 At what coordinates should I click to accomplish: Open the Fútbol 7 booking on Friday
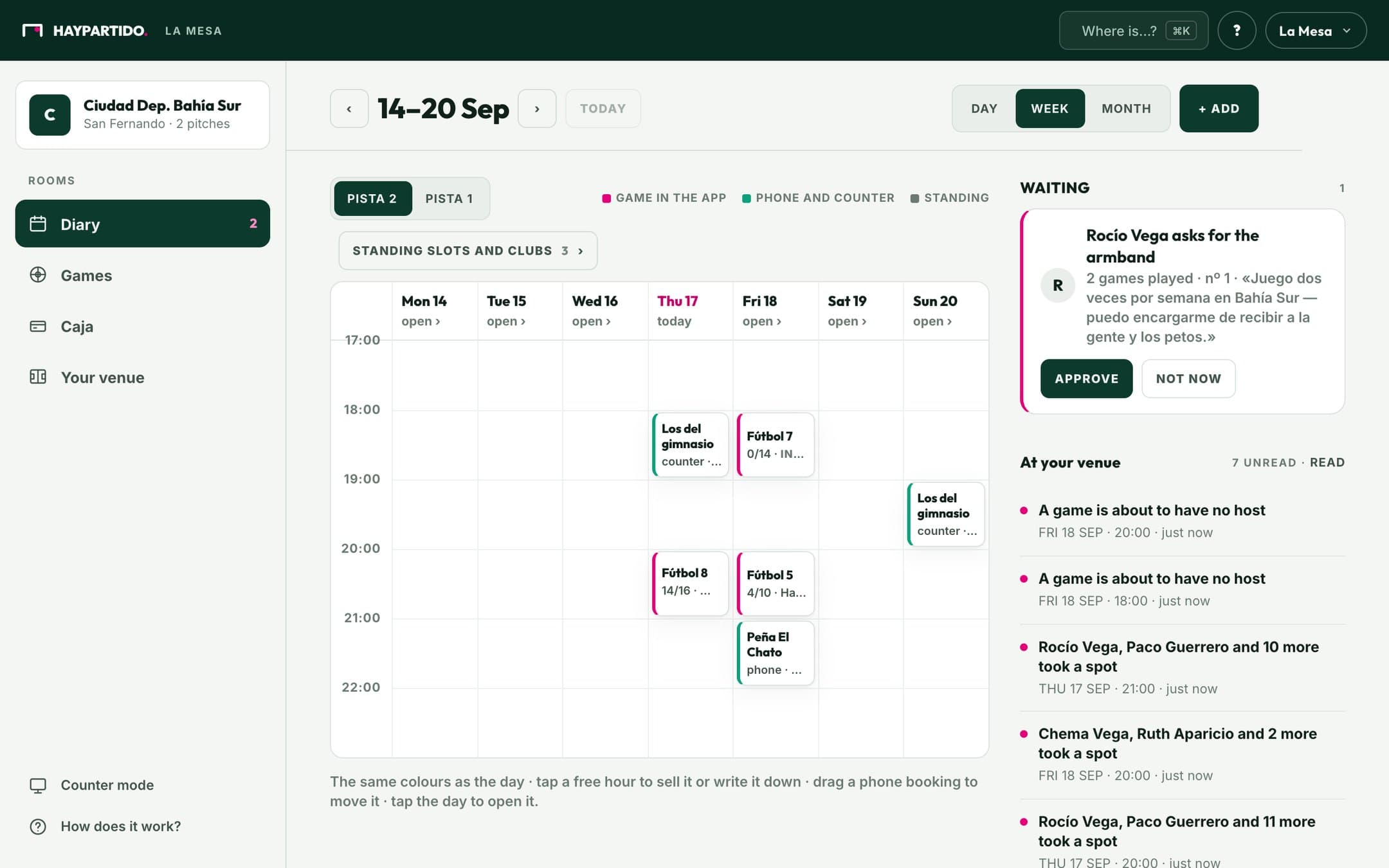click(x=775, y=445)
